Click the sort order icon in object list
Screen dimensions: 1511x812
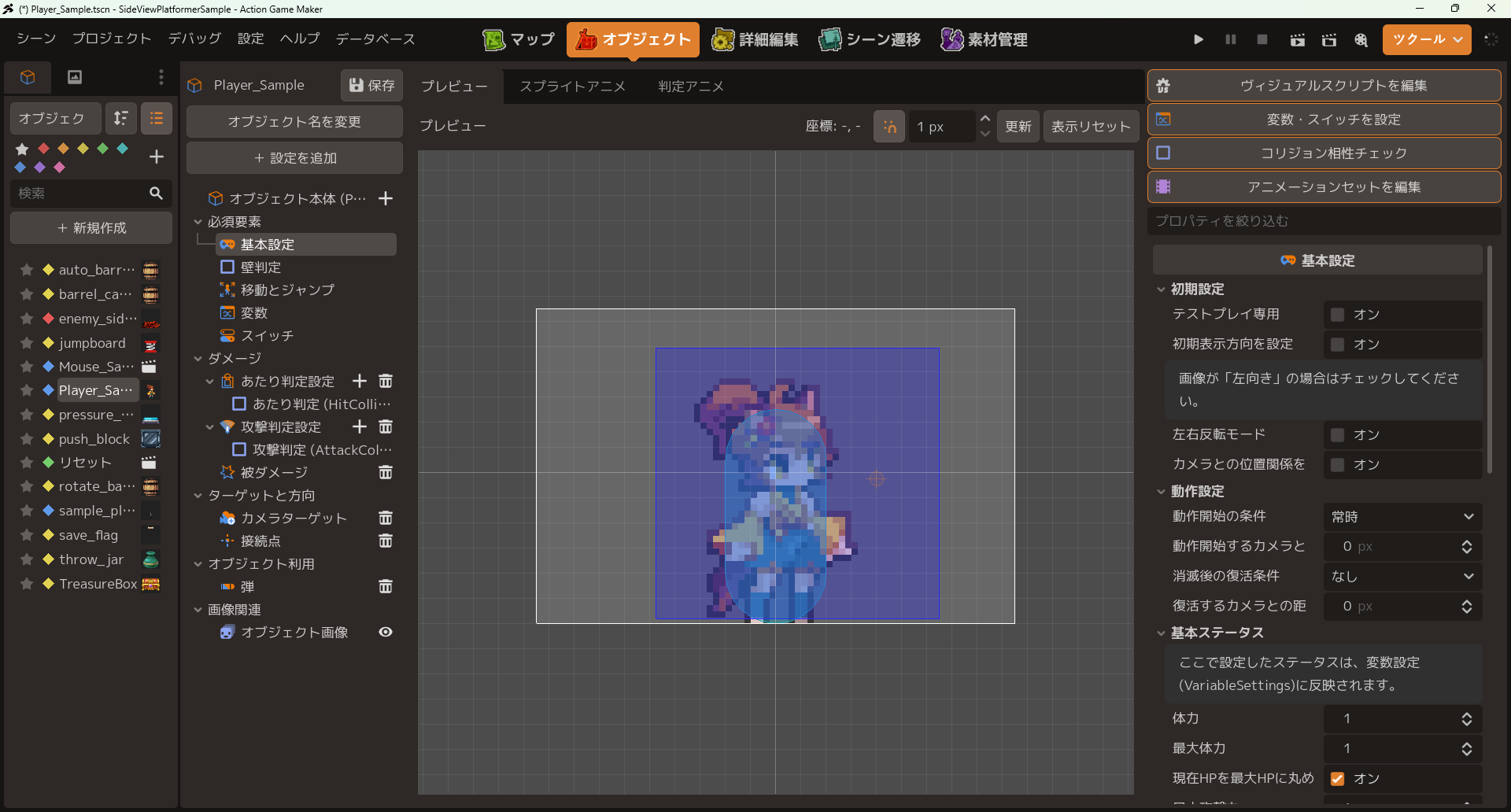click(x=121, y=118)
